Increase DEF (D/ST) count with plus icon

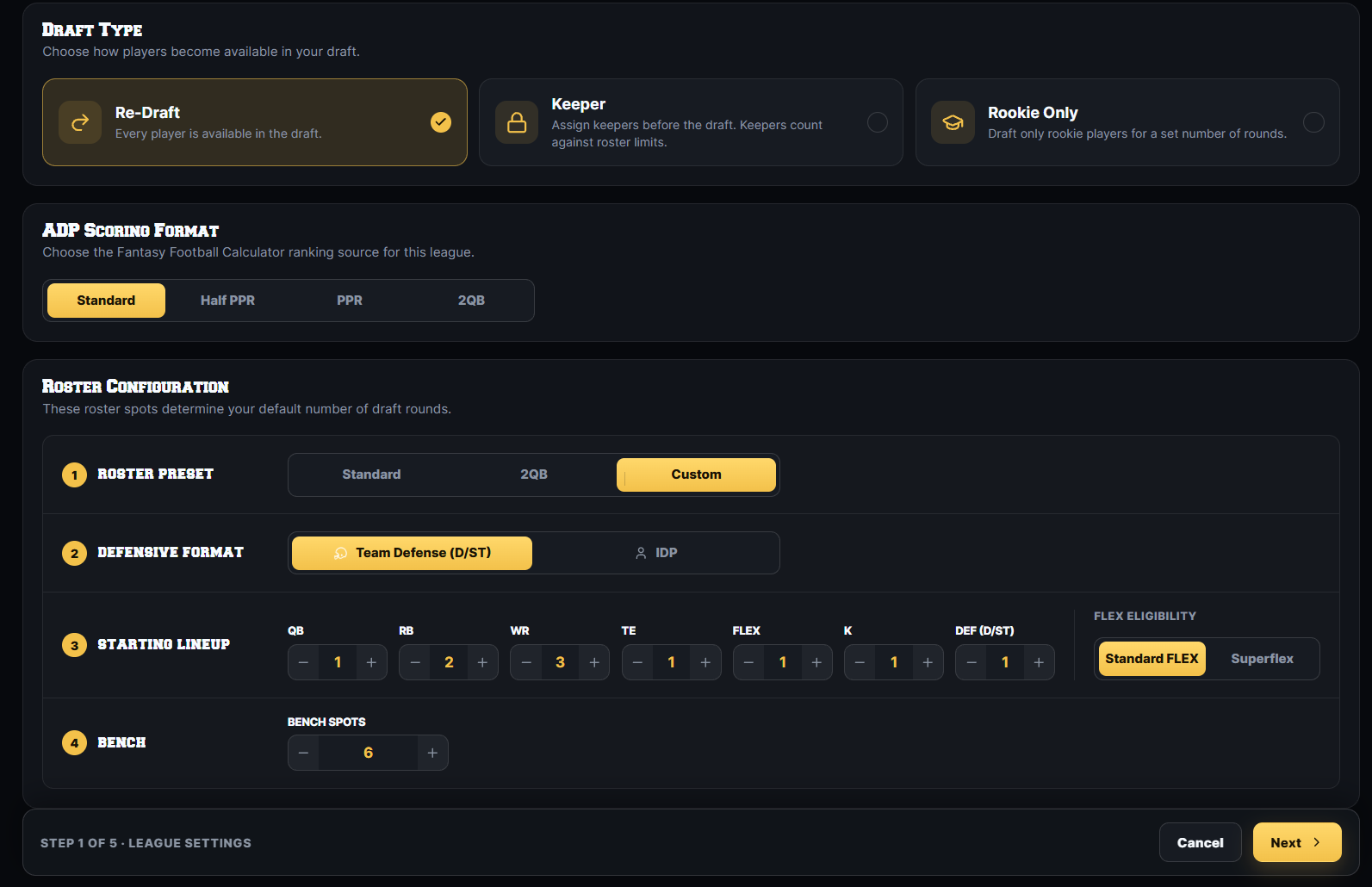(x=1039, y=662)
